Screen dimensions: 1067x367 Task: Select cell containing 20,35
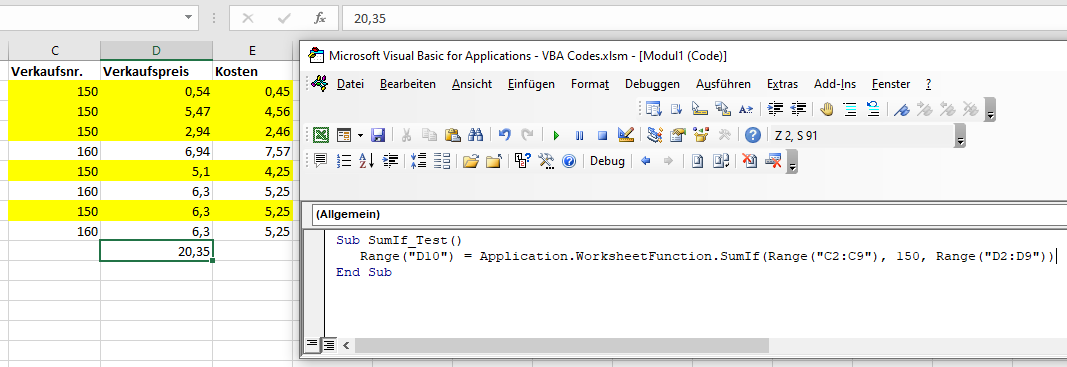pyautogui.click(x=157, y=251)
